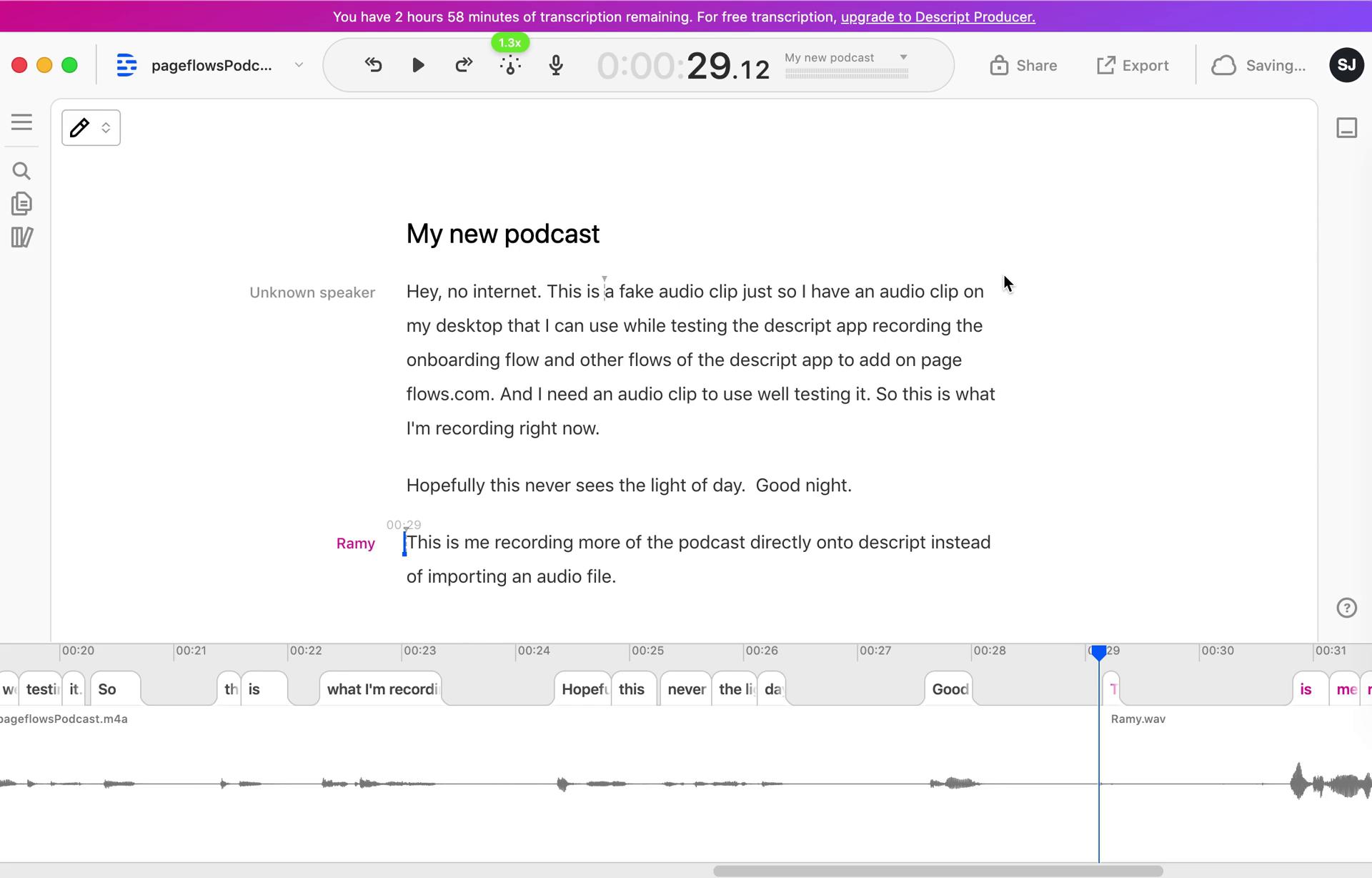1372x878 pixels.
Task: Click the My new podcast title
Action: point(502,234)
